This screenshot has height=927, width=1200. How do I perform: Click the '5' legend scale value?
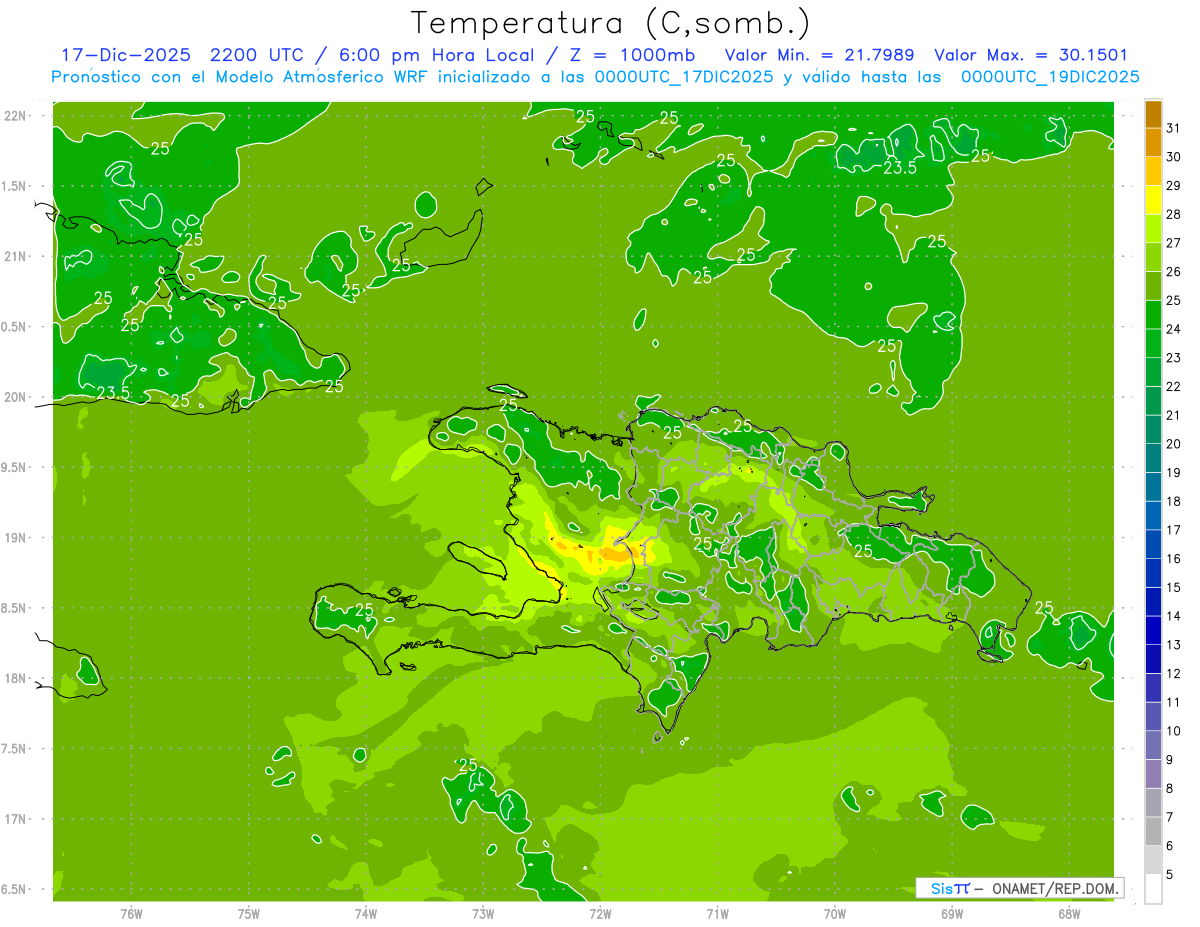point(1170,875)
